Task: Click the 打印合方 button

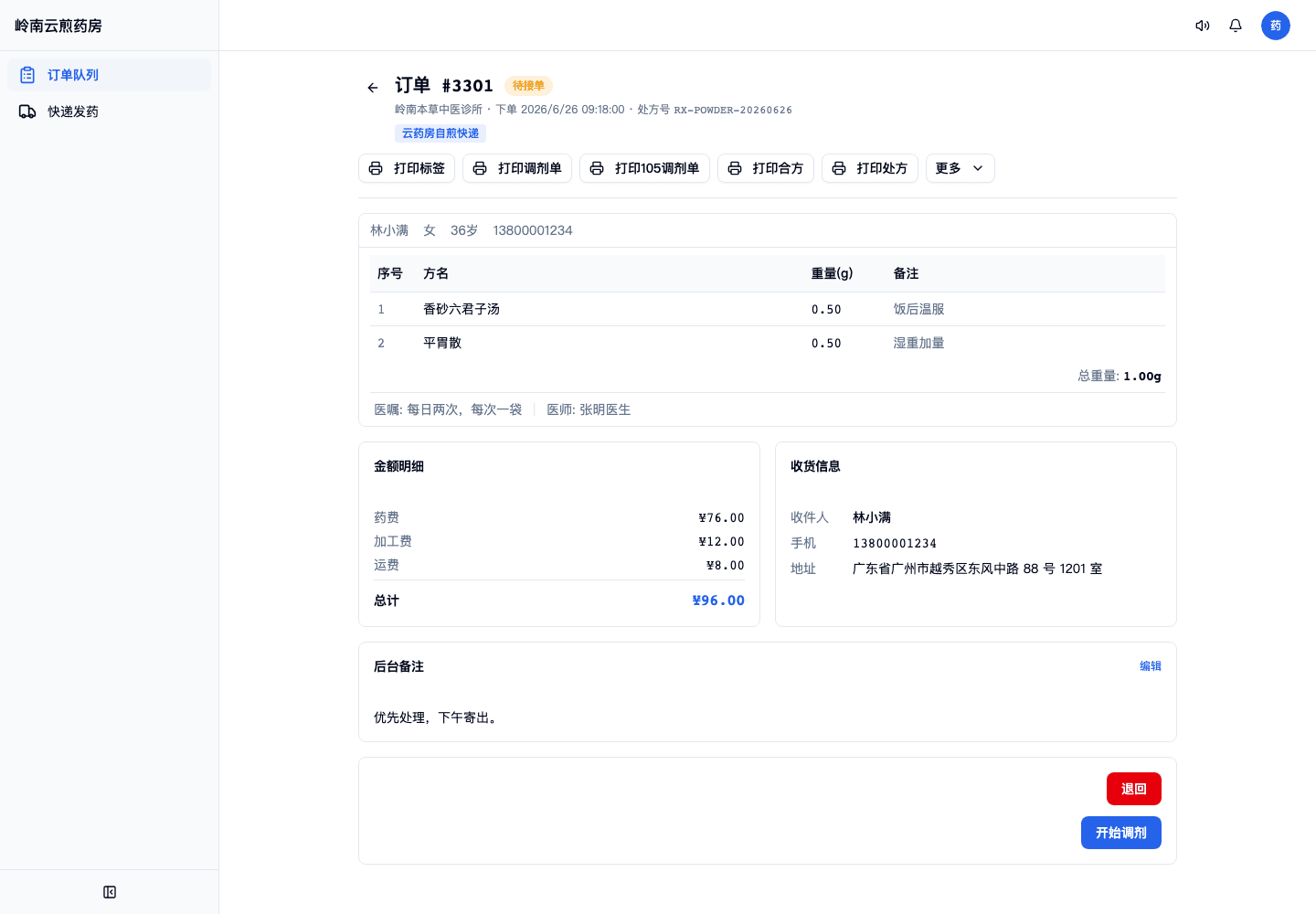Action: (x=766, y=168)
